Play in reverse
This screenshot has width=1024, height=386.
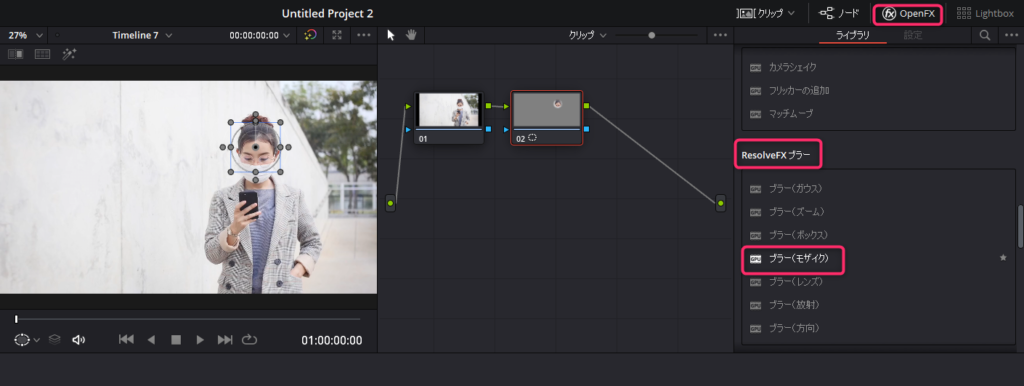tap(152, 340)
